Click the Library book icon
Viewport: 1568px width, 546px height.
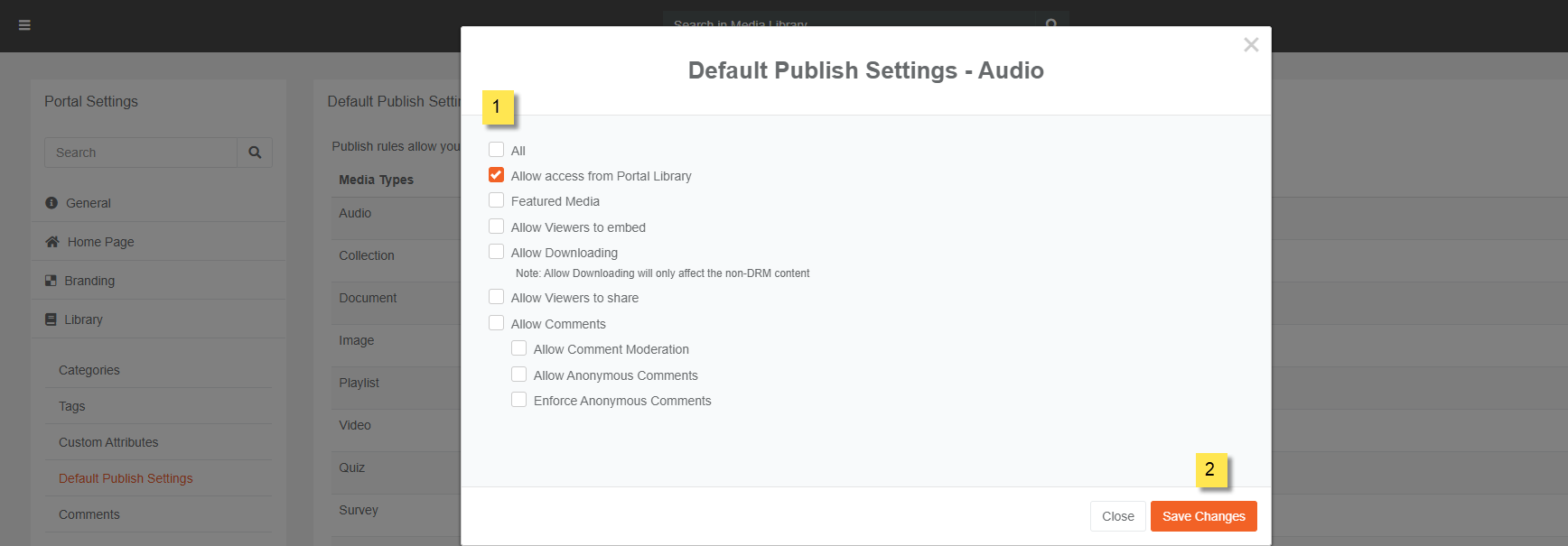tap(51, 319)
